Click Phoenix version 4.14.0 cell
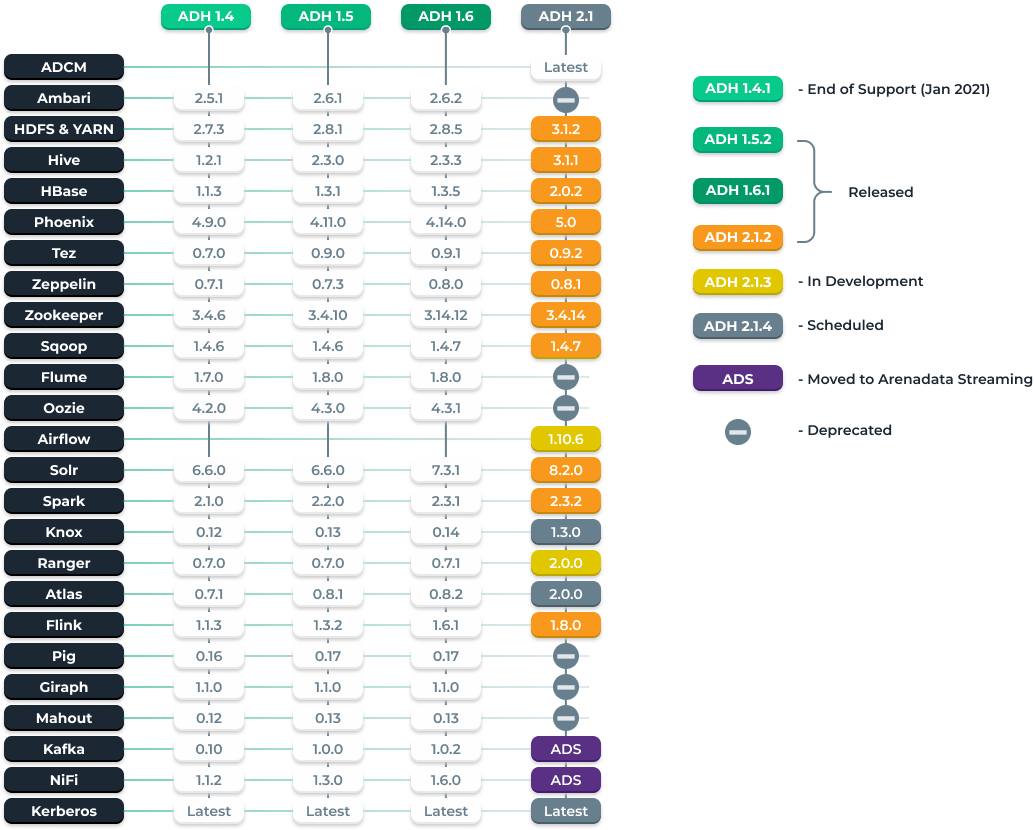This screenshot has width=1034, height=830. pyautogui.click(x=446, y=222)
